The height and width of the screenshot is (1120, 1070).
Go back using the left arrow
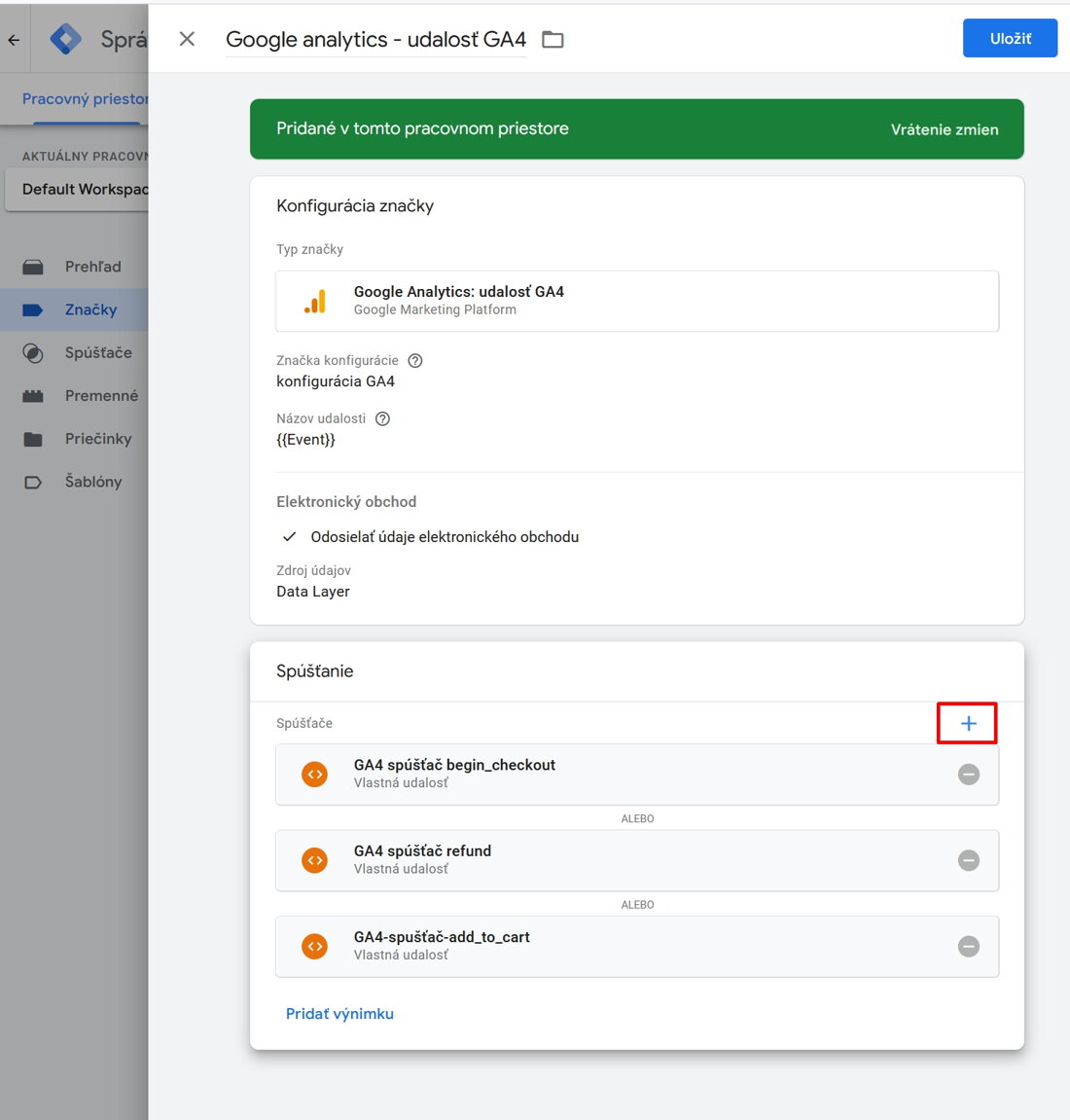14,40
